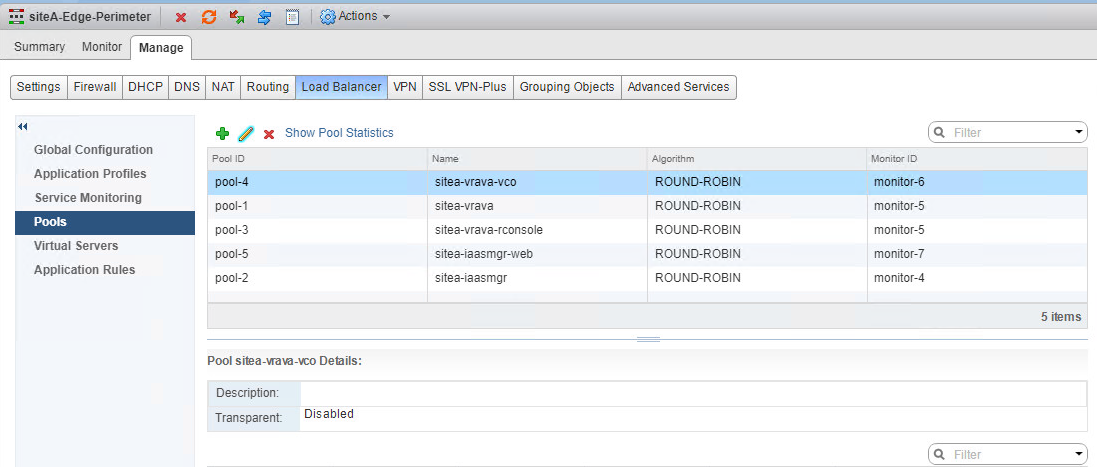Open the Firewall tab
Image resolution: width=1097 pixels, height=467 pixels.
click(x=95, y=87)
